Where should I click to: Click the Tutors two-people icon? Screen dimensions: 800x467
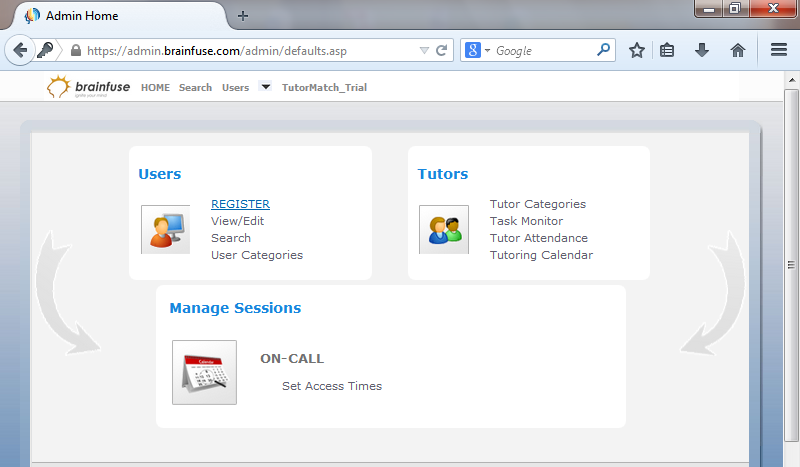(444, 229)
